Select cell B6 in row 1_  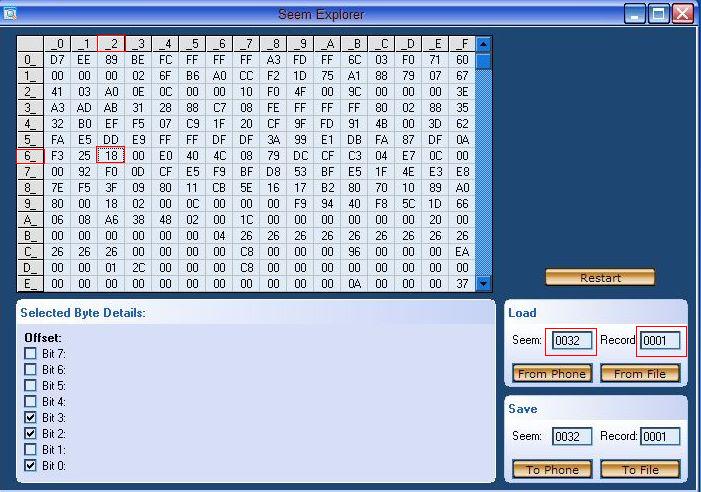point(192,76)
